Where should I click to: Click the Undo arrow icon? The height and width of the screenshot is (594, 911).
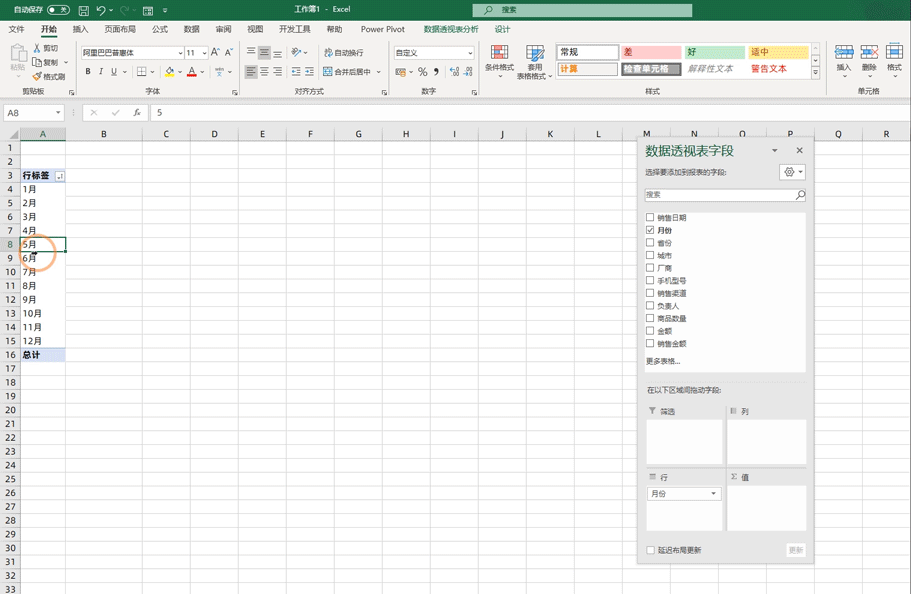click(100, 10)
